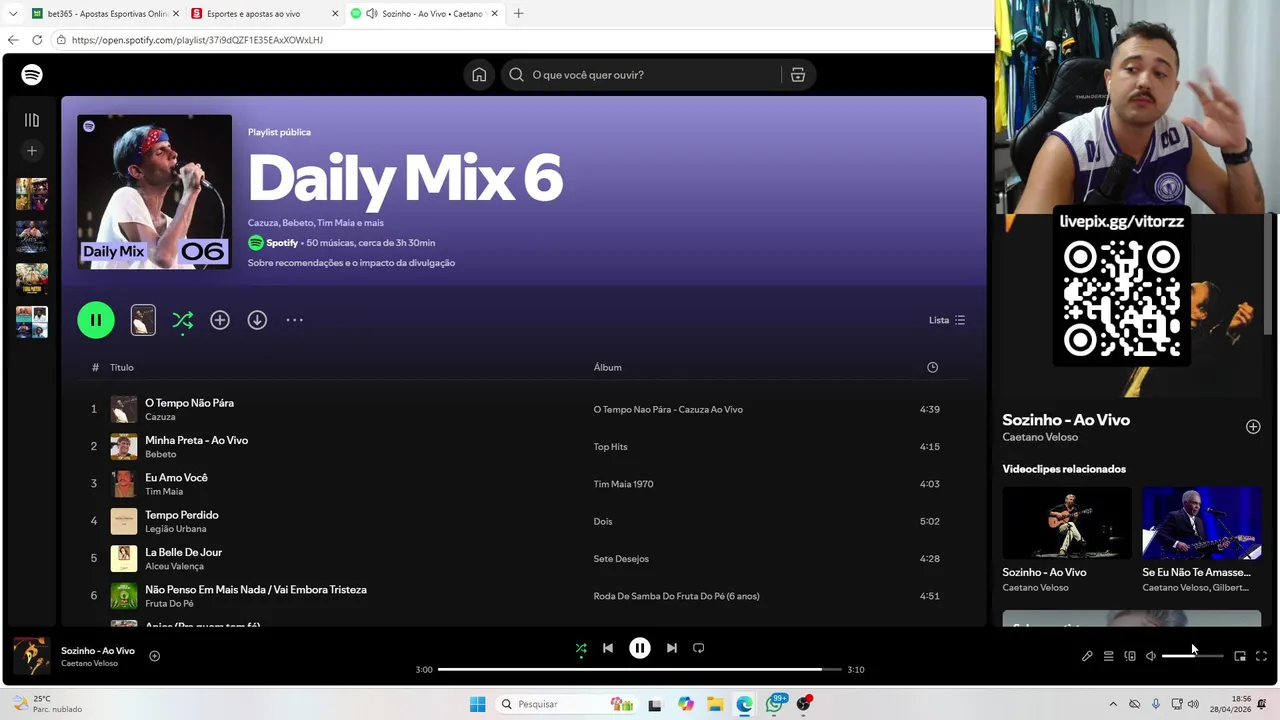Open first playlist thumbnail in library sidebar

32,194
